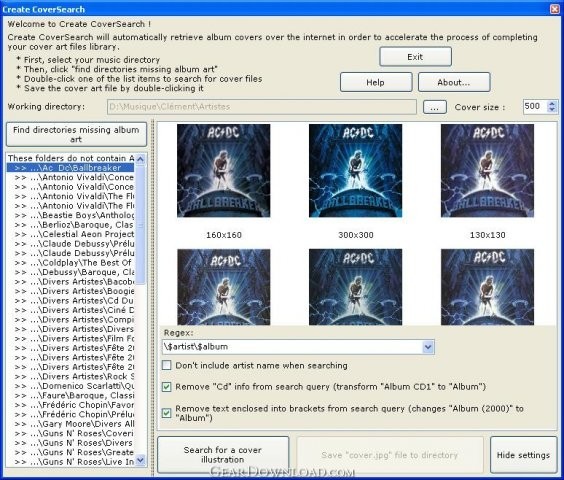564x480 pixels.
Task: Click Search for a cover illustration
Action: [x=223, y=455]
